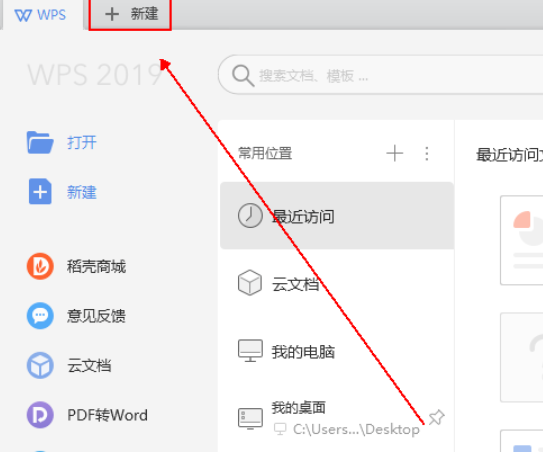Click the cube icon in the 常用位置 list
Viewport: 543px width, 452px height.
tap(250, 283)
